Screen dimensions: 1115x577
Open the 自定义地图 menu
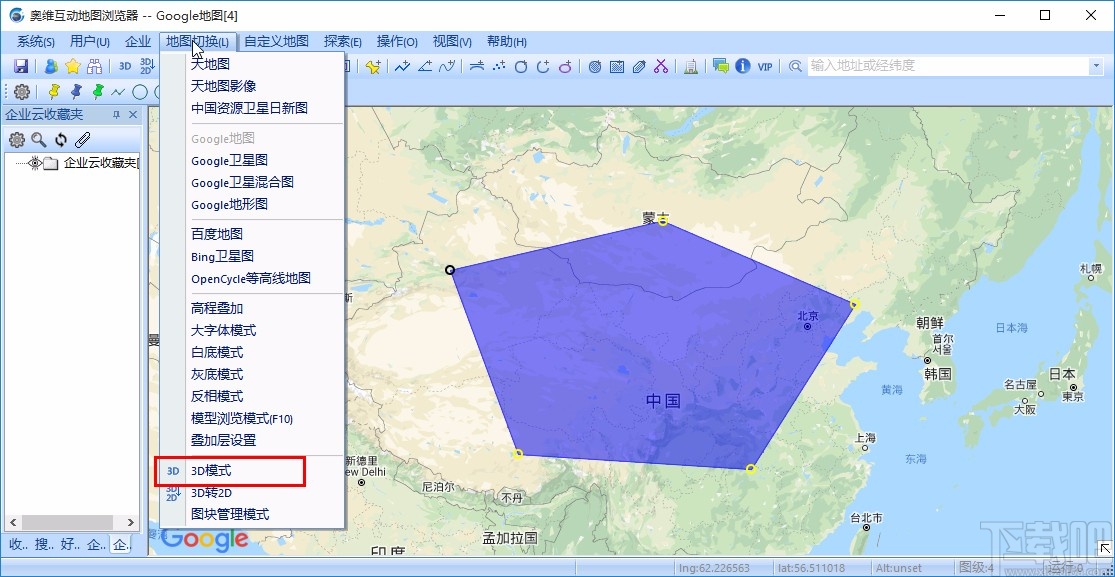tap(277, 41)
